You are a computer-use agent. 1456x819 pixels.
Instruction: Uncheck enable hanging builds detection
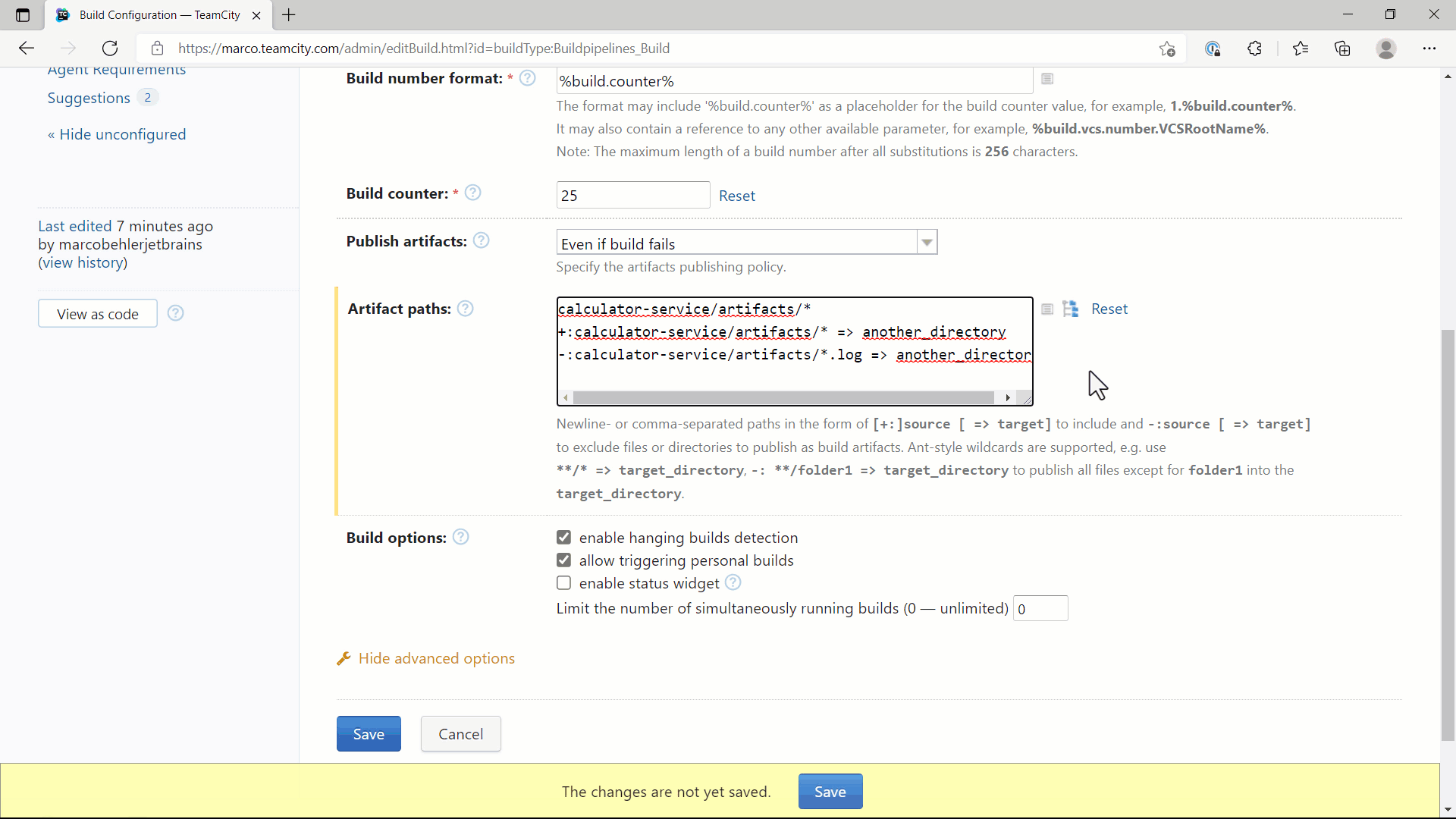563,538
